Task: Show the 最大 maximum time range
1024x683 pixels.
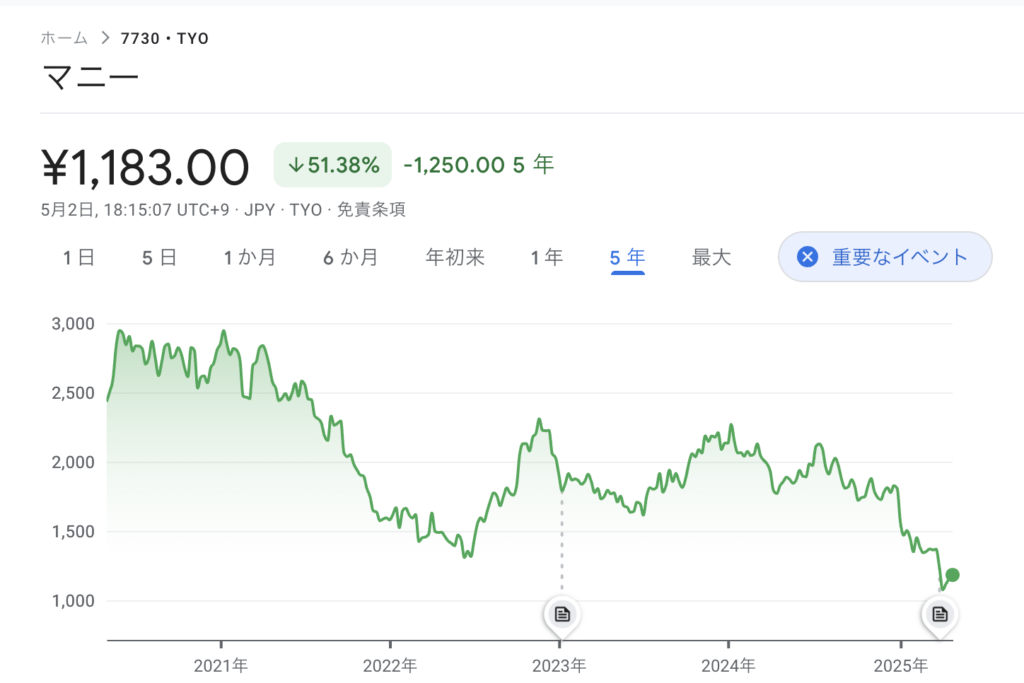Action: (x=711, y=257)
